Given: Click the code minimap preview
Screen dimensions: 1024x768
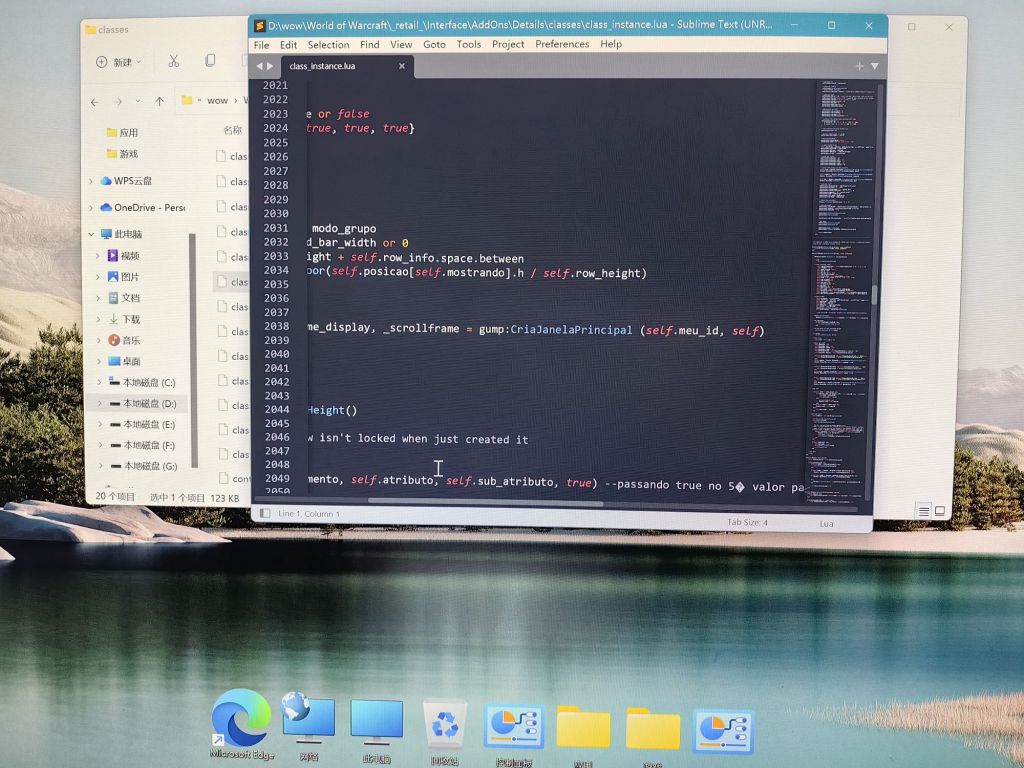Looking at the screenshot, I should click(x=842, y=280).
